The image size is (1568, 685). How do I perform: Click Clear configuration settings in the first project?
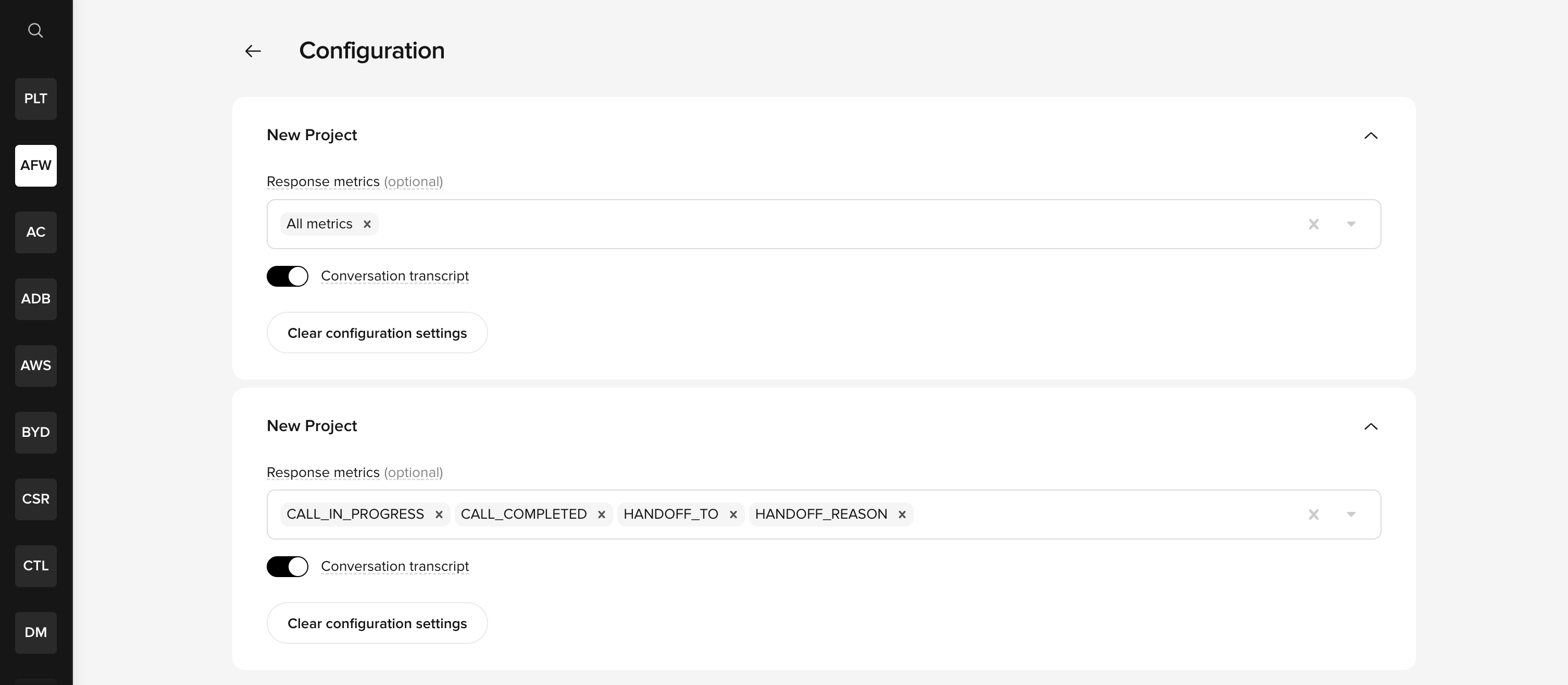coord(377,333)
